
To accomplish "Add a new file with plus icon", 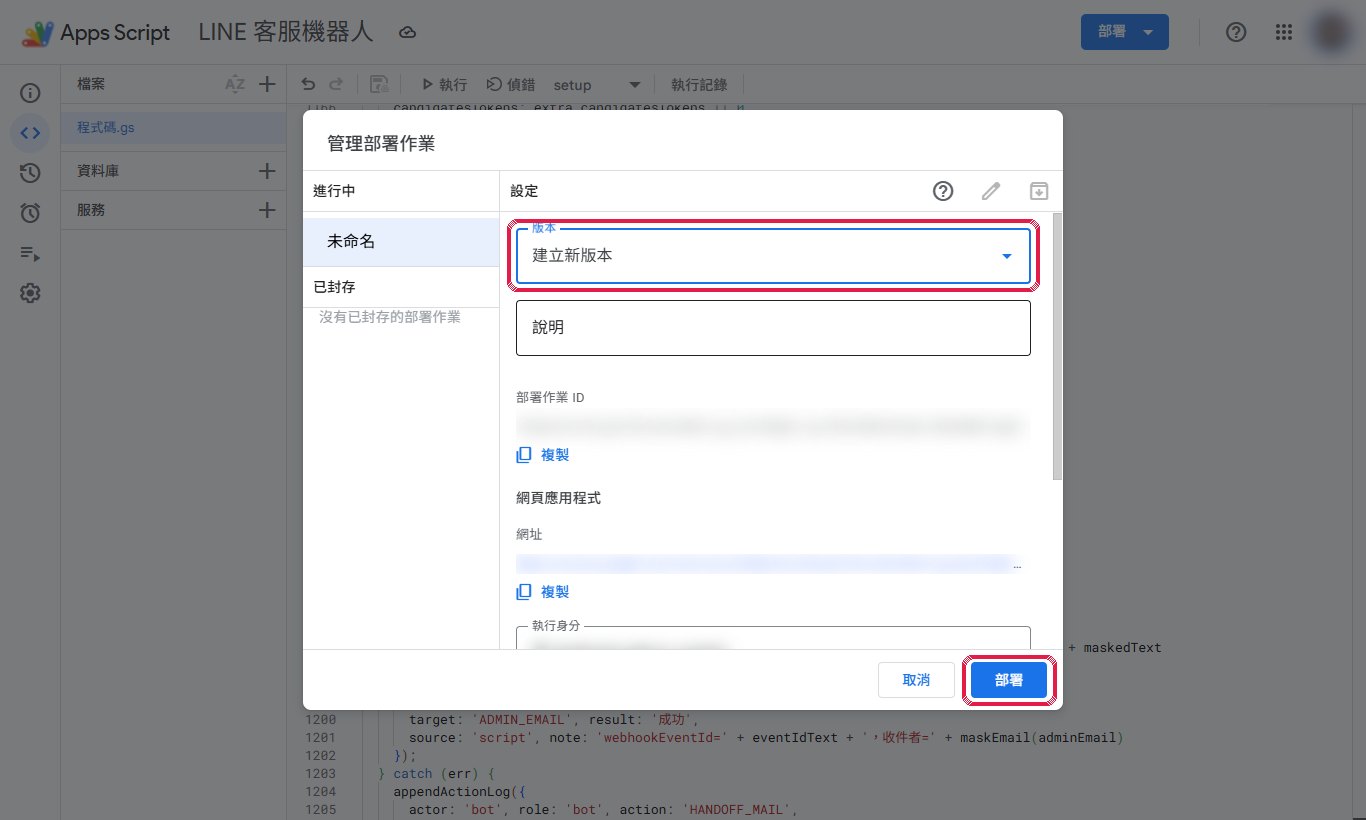I will tap(267, 85).
